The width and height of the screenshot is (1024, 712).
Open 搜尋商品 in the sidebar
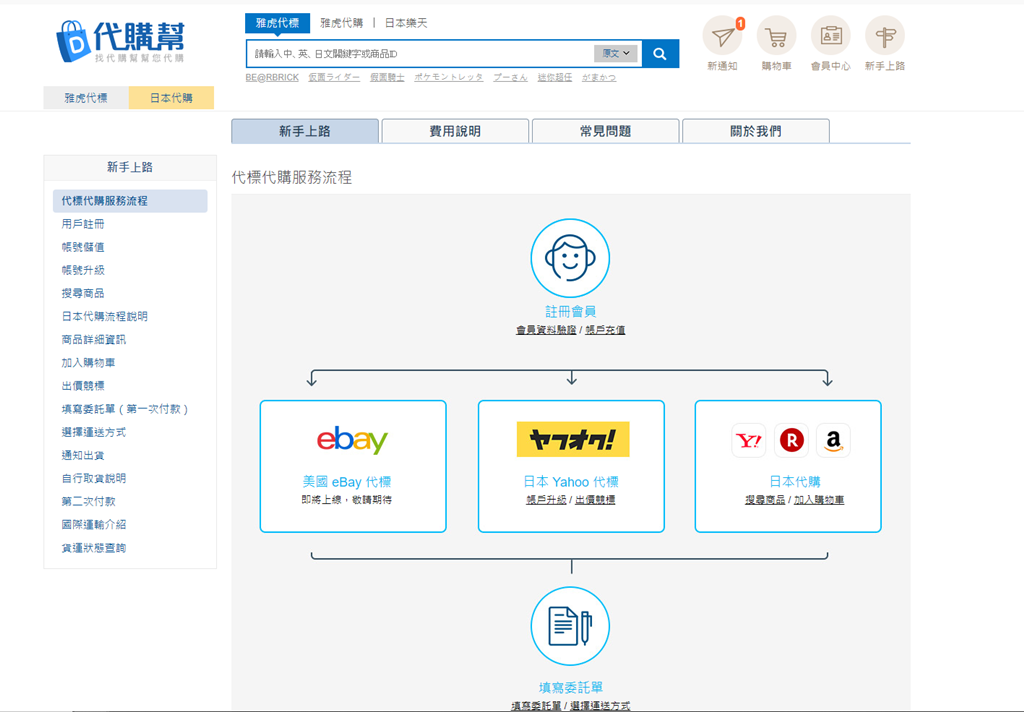point(83,293)
